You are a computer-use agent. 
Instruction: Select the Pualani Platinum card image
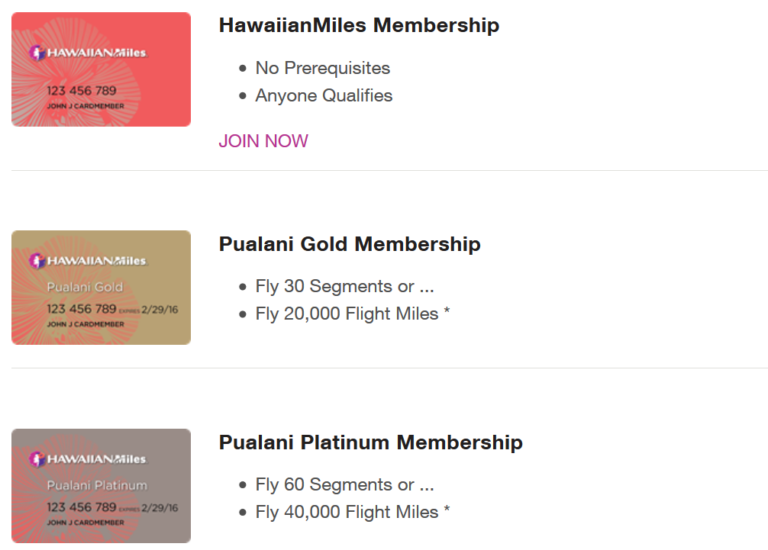point(101,486)
